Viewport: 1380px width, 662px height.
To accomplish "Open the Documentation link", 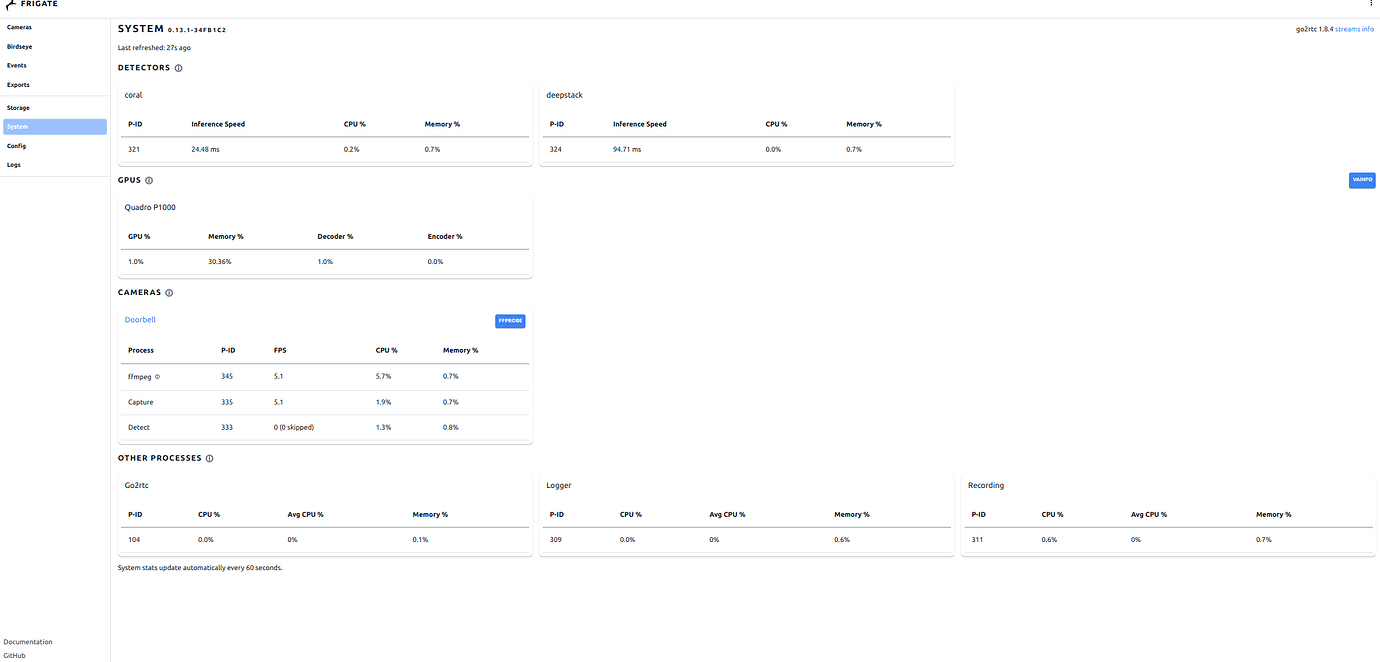I will click(x=27, y=641).
